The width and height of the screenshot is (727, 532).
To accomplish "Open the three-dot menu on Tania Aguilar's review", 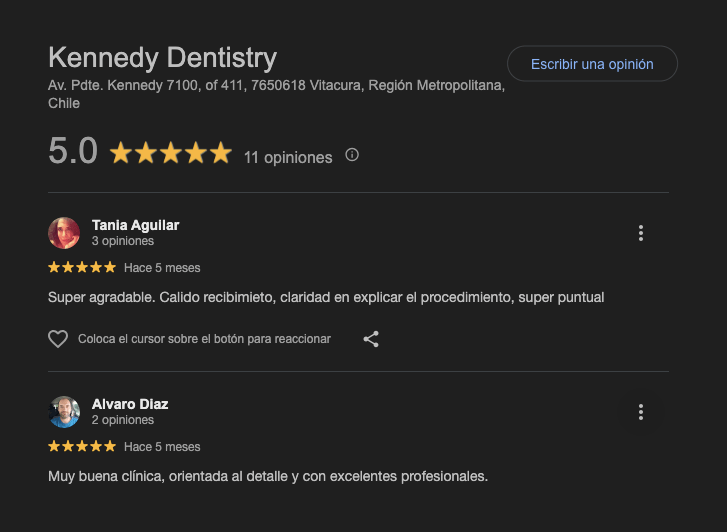I will coord(641,233).
